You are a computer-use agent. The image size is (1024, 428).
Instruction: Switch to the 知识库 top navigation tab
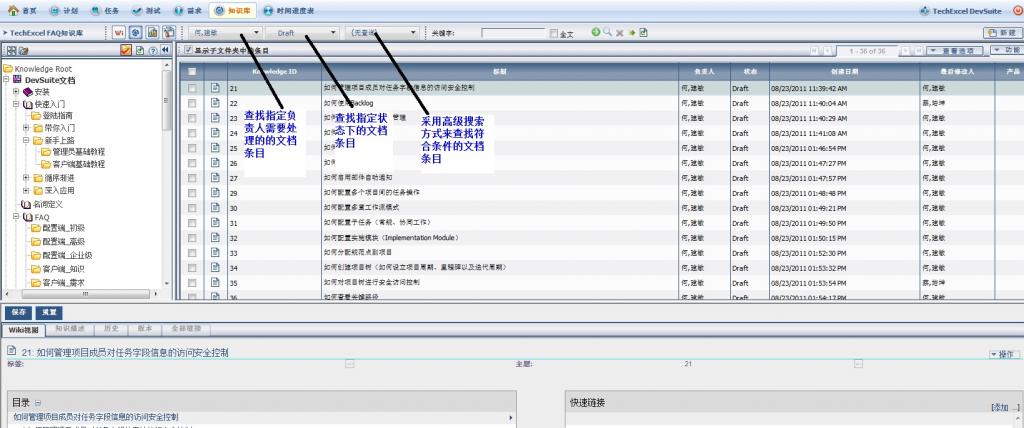232,10
